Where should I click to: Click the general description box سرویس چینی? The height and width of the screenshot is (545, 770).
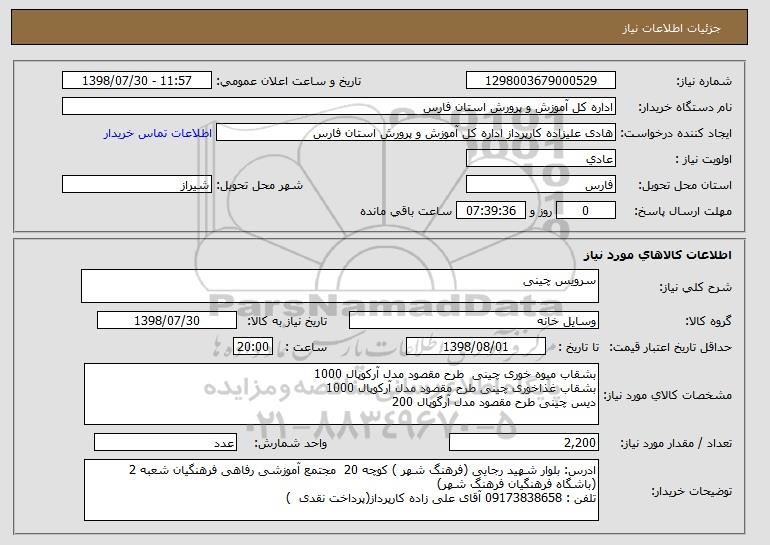(x=340, y=286)
